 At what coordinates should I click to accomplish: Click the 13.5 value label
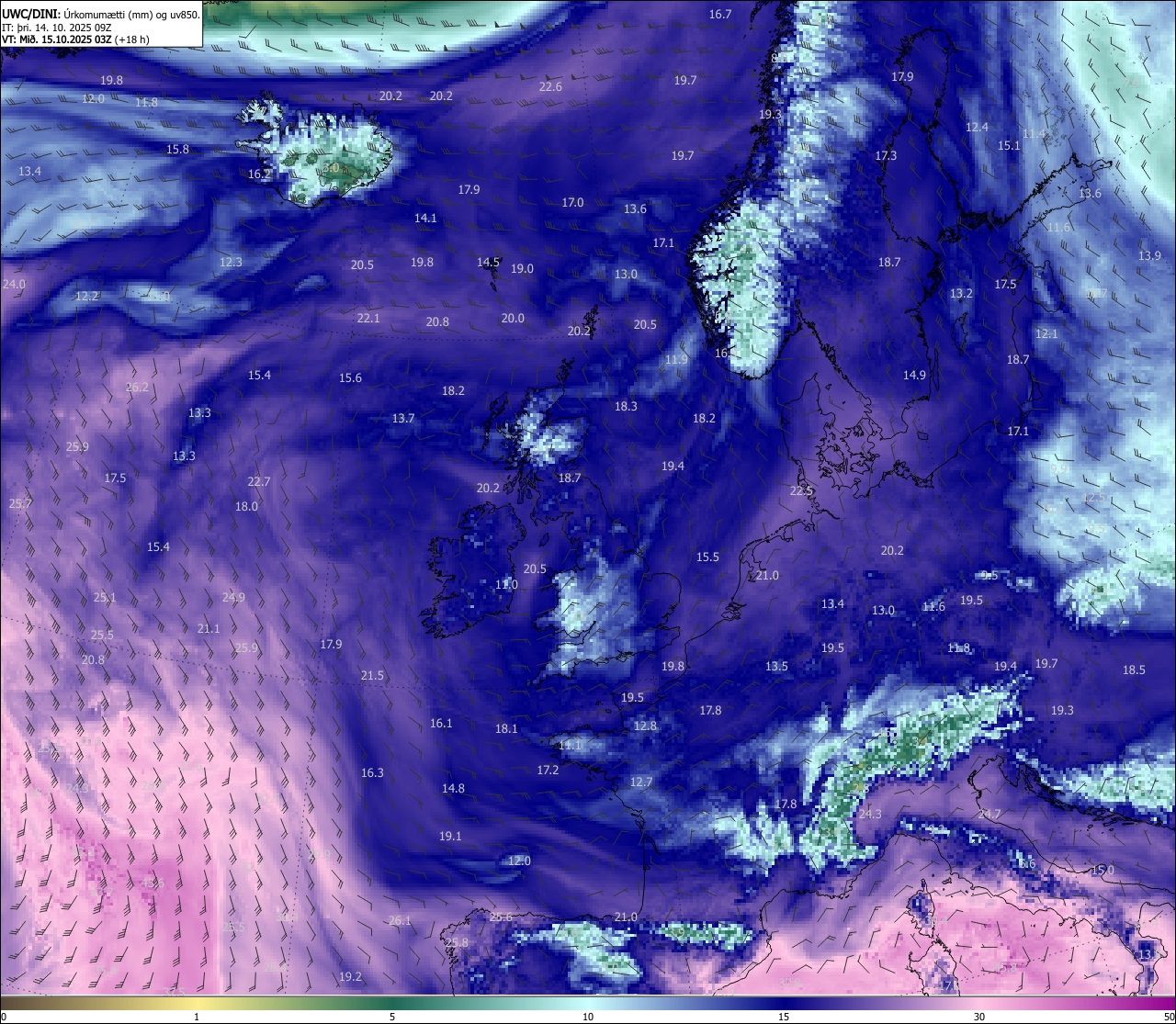(776, 667)
